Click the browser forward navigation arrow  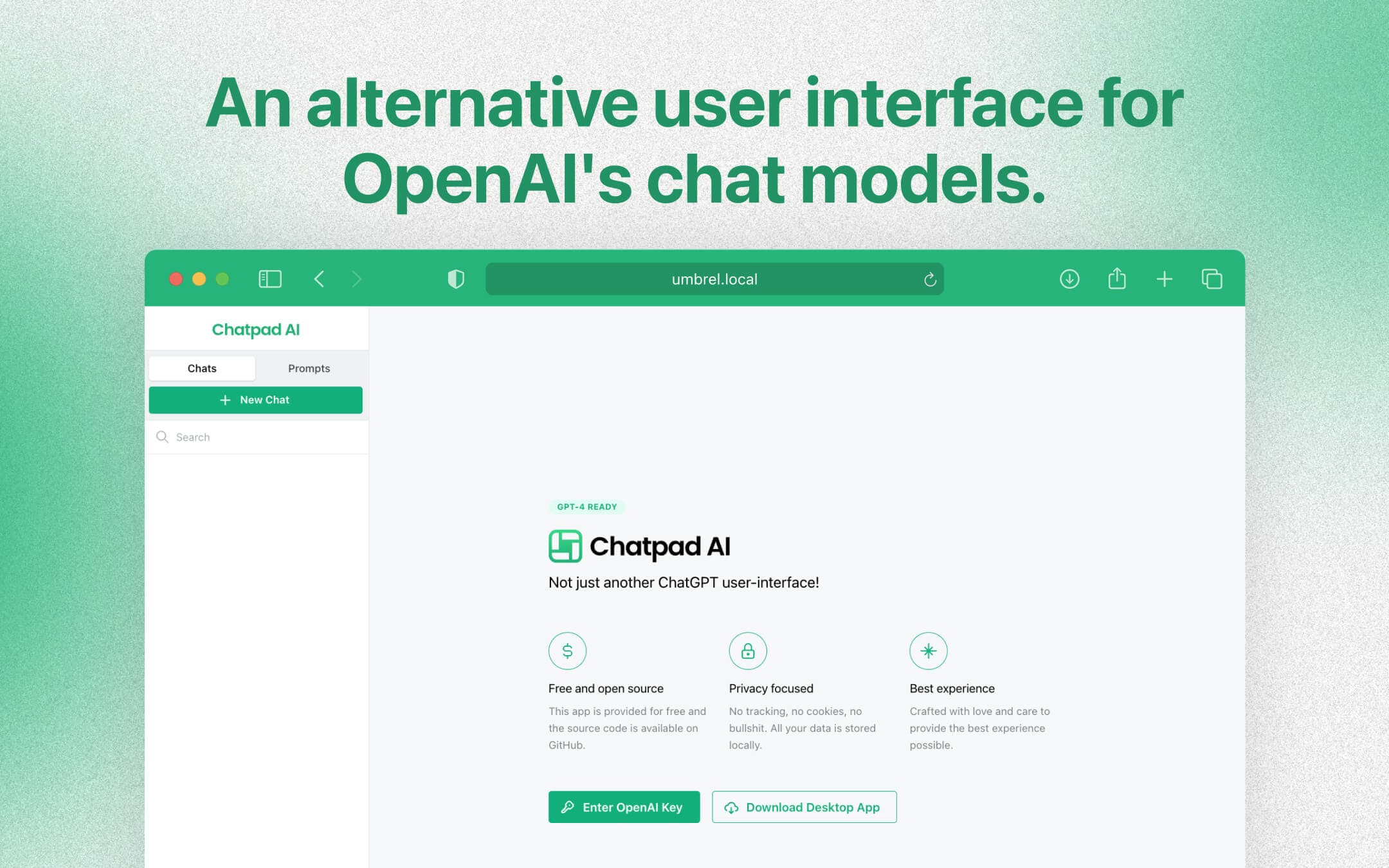[357, 279]
